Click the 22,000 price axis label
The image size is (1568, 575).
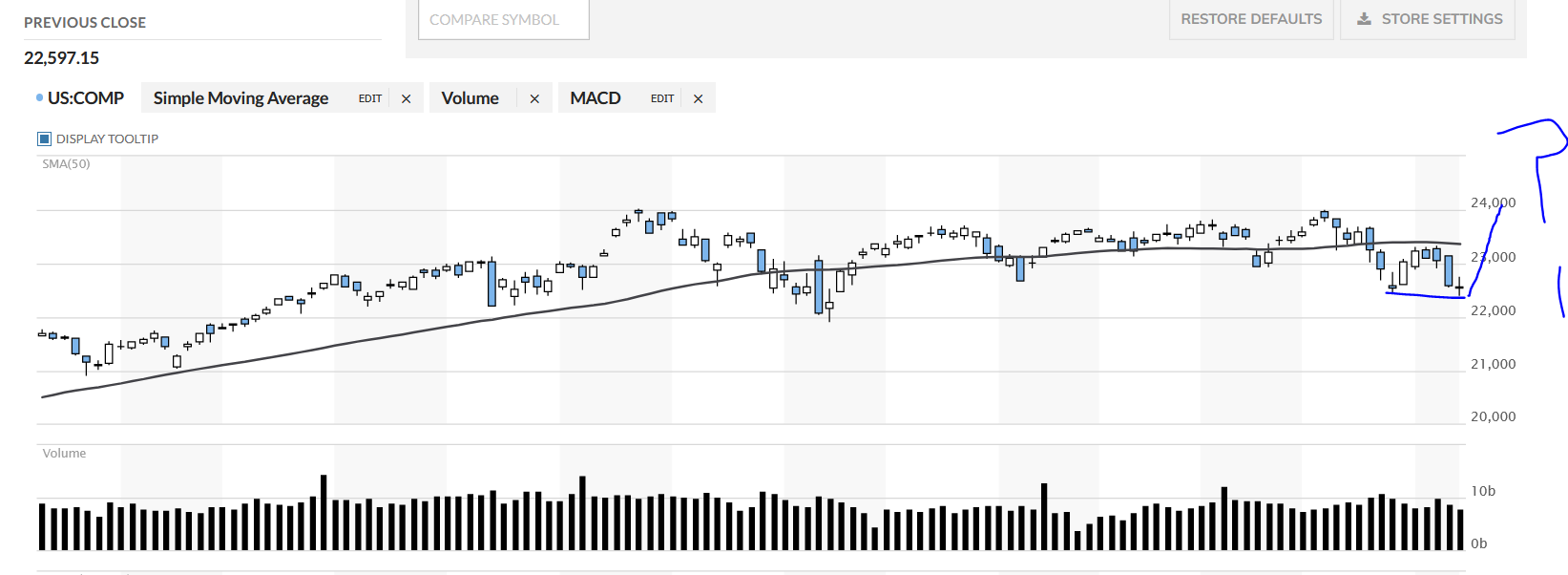pos(1493,310)
